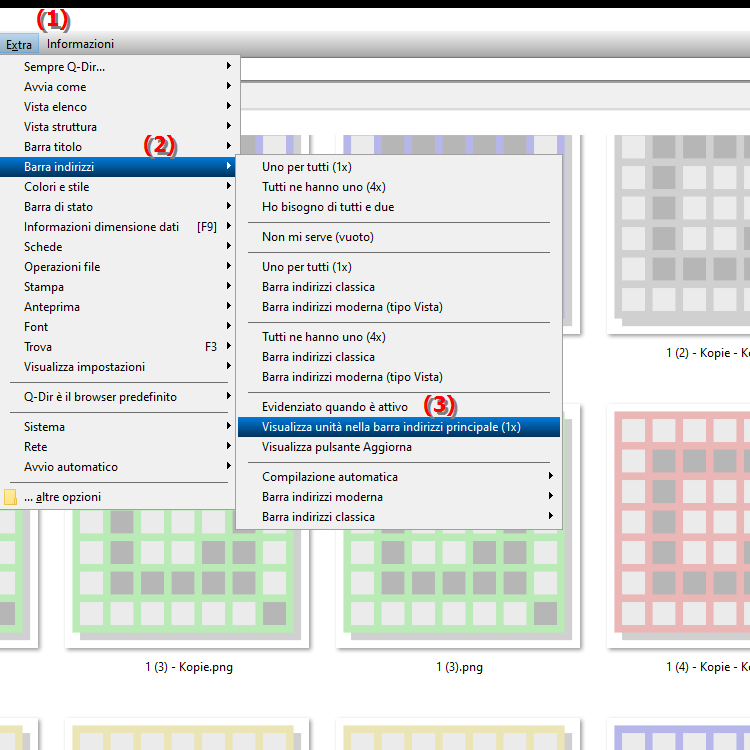
Task: Expand the Compilazione automatica submenu
Action: tap(398, 477)
